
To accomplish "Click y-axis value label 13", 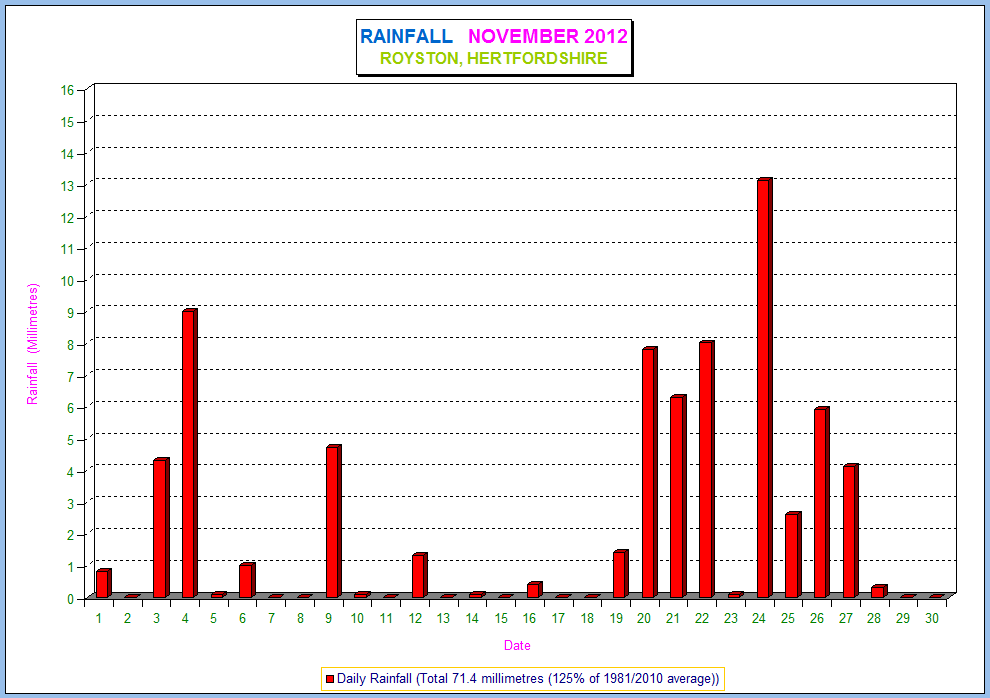I will coord(68,186).
